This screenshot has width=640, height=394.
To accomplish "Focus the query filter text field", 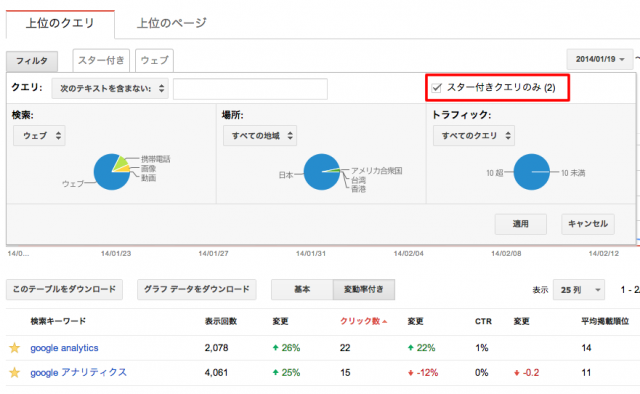I will point(250,89).
